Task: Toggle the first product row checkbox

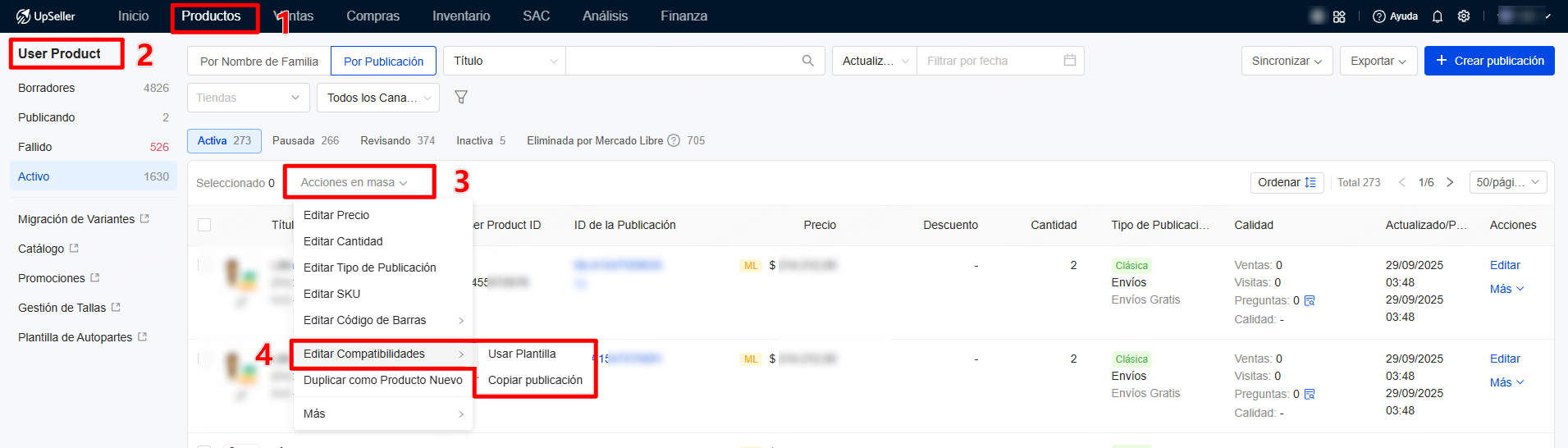Action: click(x=204, y=265)
